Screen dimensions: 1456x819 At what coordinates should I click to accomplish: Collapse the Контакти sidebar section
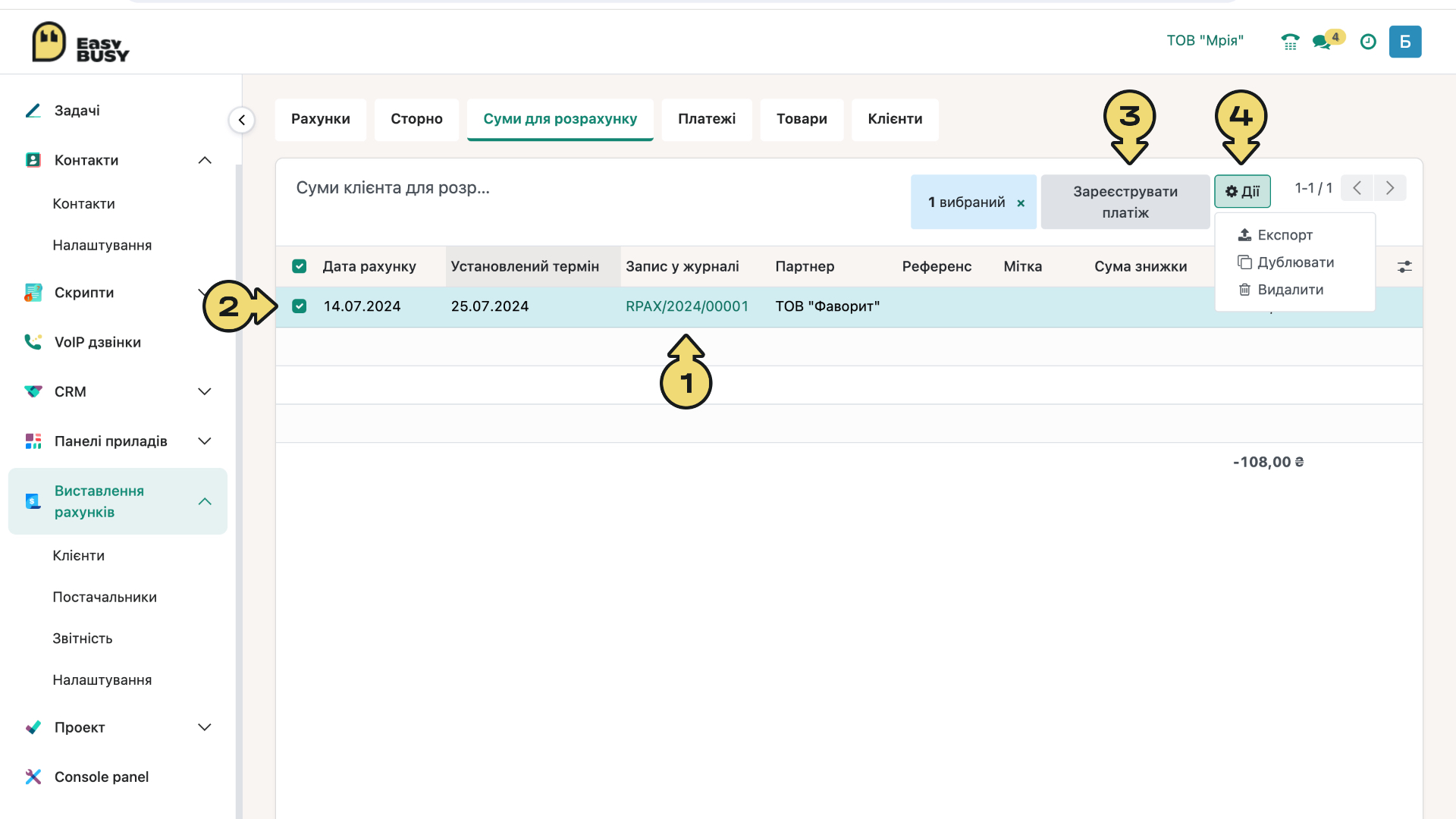[x=205, y=160]
